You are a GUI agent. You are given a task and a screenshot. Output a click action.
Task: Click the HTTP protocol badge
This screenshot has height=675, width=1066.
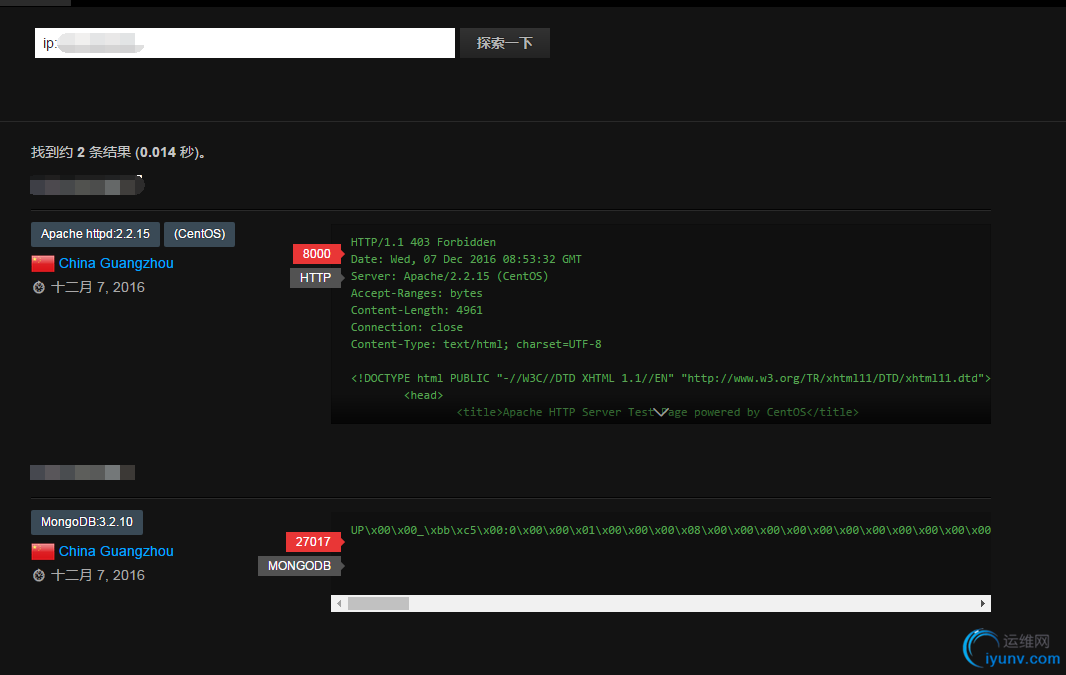coord(315,277)
